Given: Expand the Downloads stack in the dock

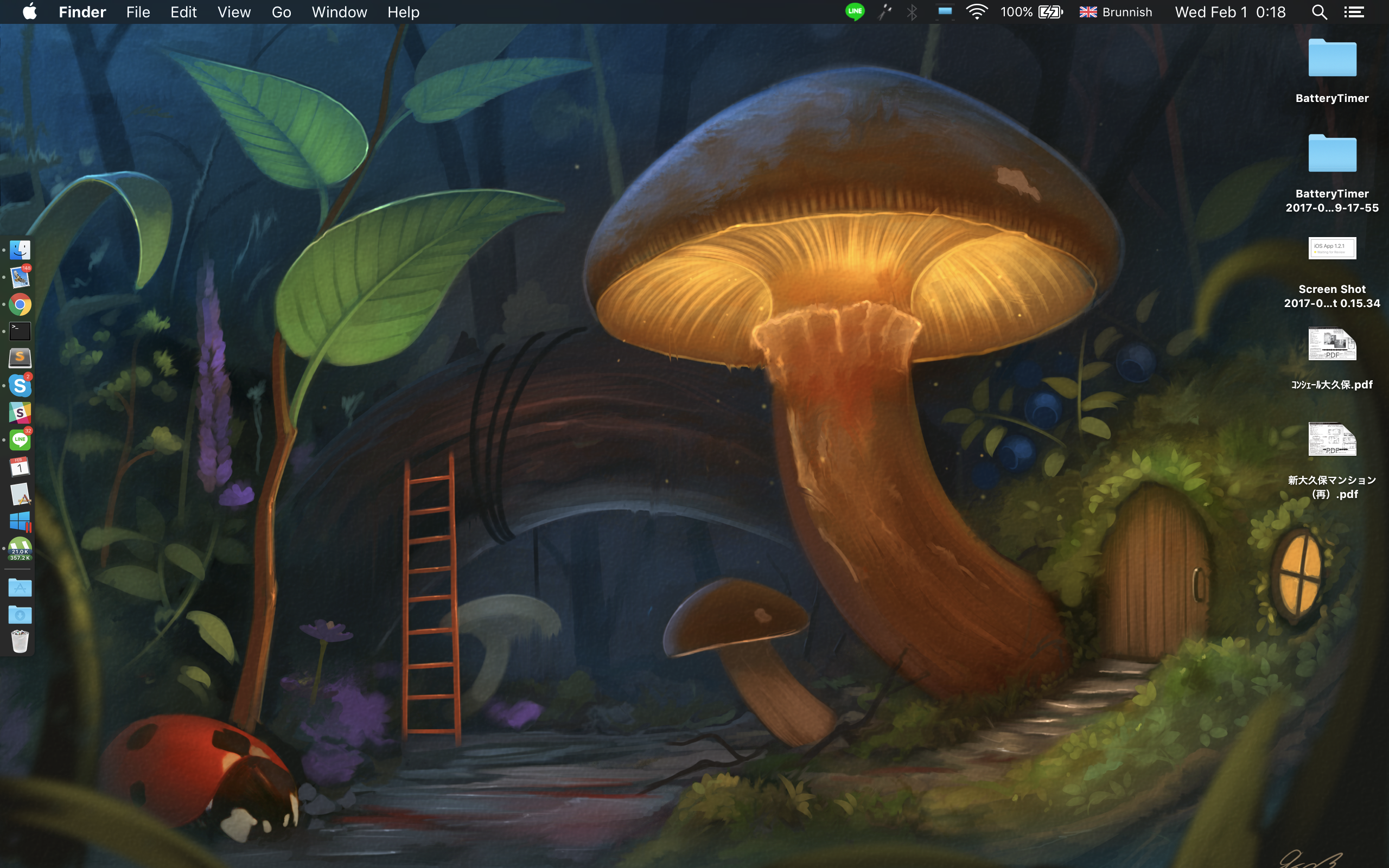Looking at the screenshot, I should (20, 615).
